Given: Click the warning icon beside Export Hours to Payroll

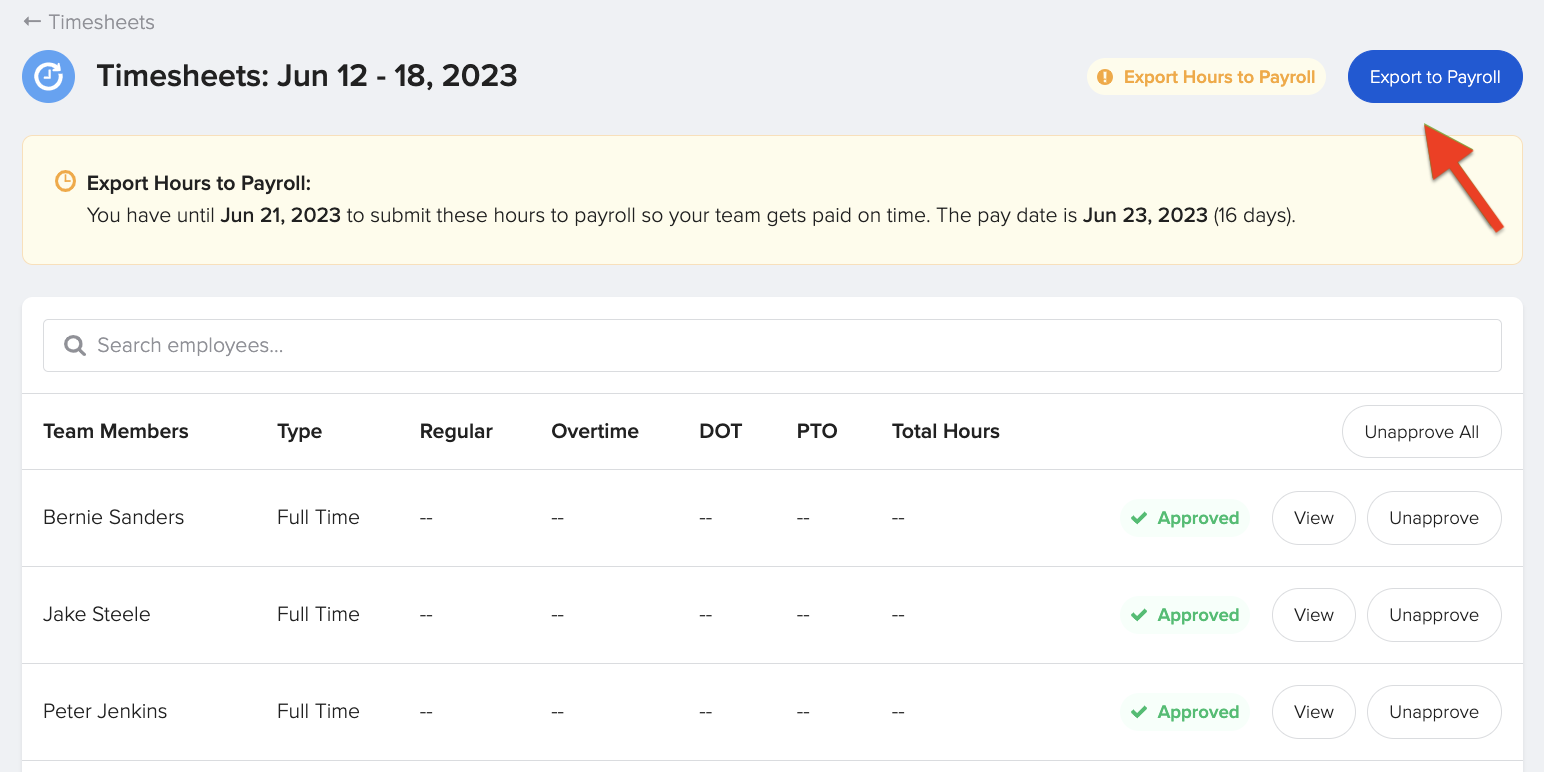Looking at the screenshot, I should 1106,76.
